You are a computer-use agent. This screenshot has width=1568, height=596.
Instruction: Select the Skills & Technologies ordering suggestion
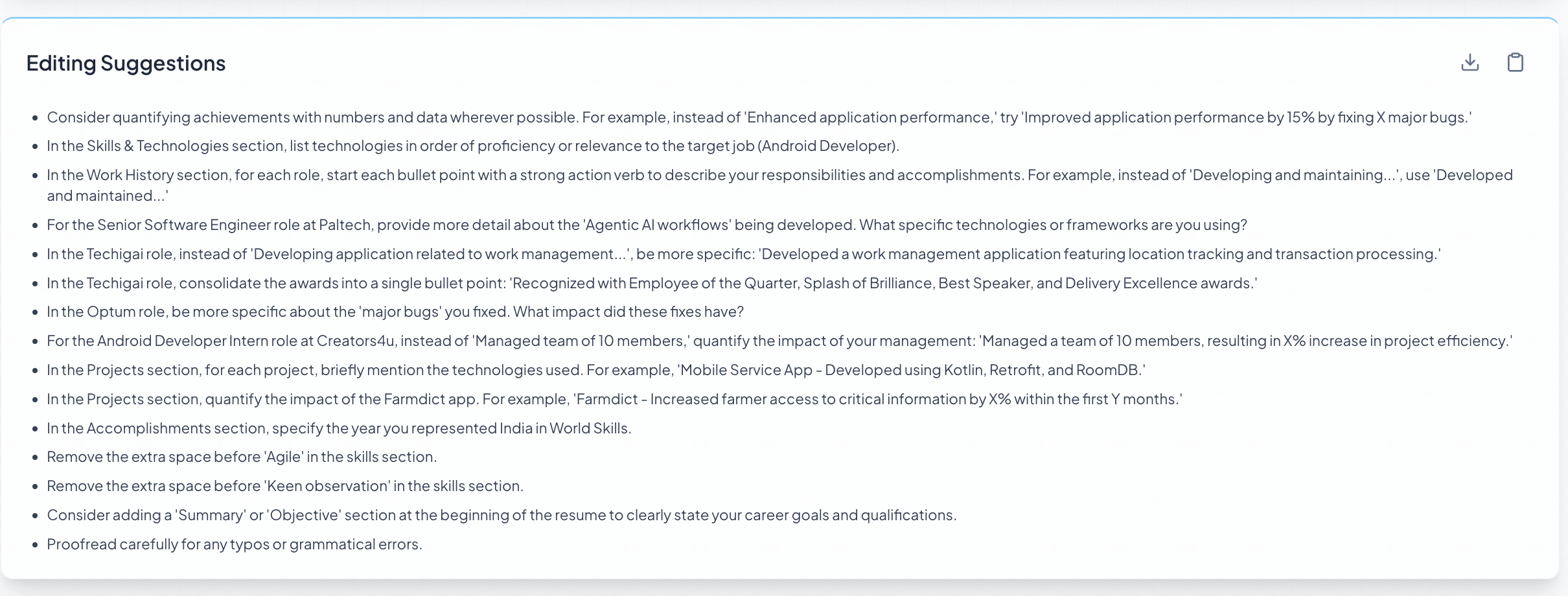473,146
